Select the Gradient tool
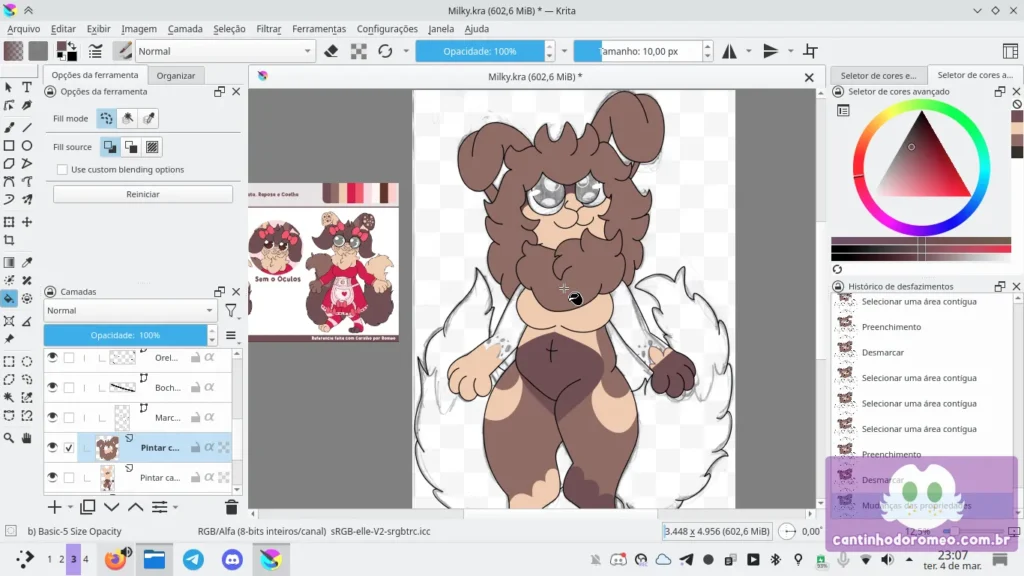The height and width of the screenshot is (576, 1024). click(9, 263)
